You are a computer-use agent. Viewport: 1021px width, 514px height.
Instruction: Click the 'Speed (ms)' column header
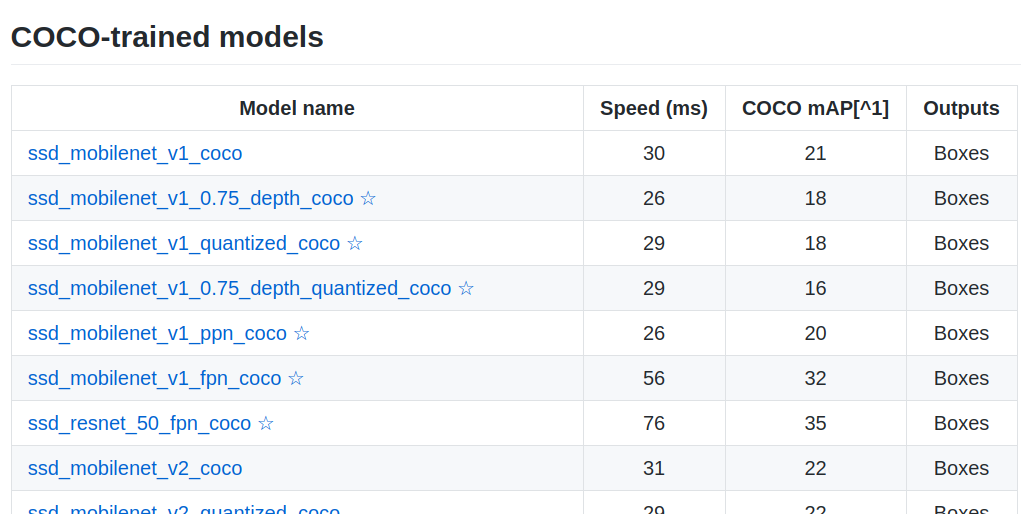coord(654,108)
